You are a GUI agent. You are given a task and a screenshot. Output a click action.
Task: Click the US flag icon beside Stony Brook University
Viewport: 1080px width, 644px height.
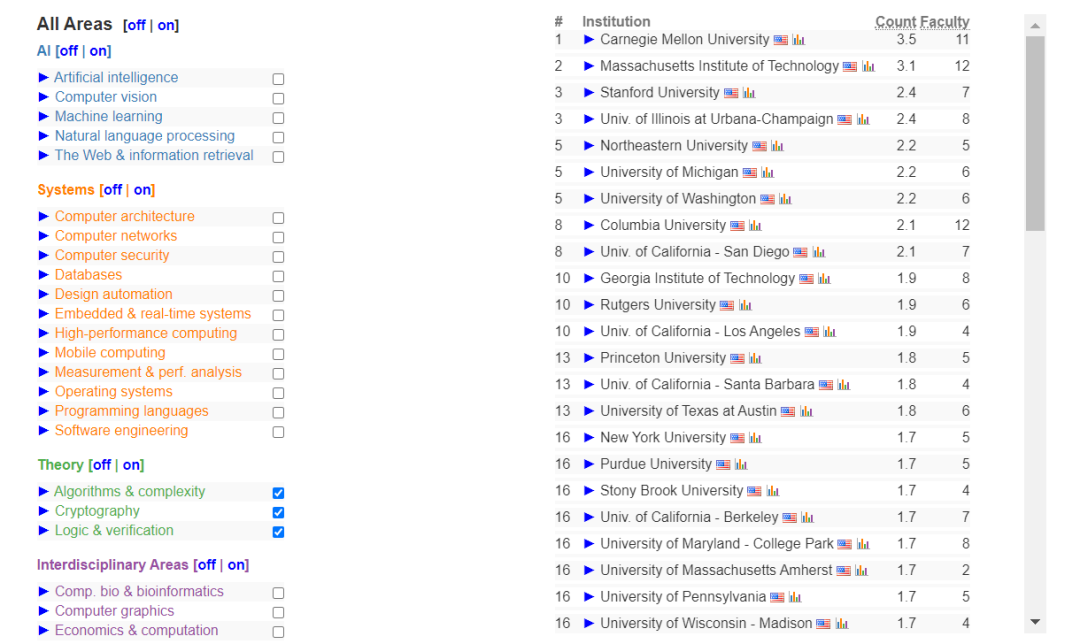(x=754, y=491)
